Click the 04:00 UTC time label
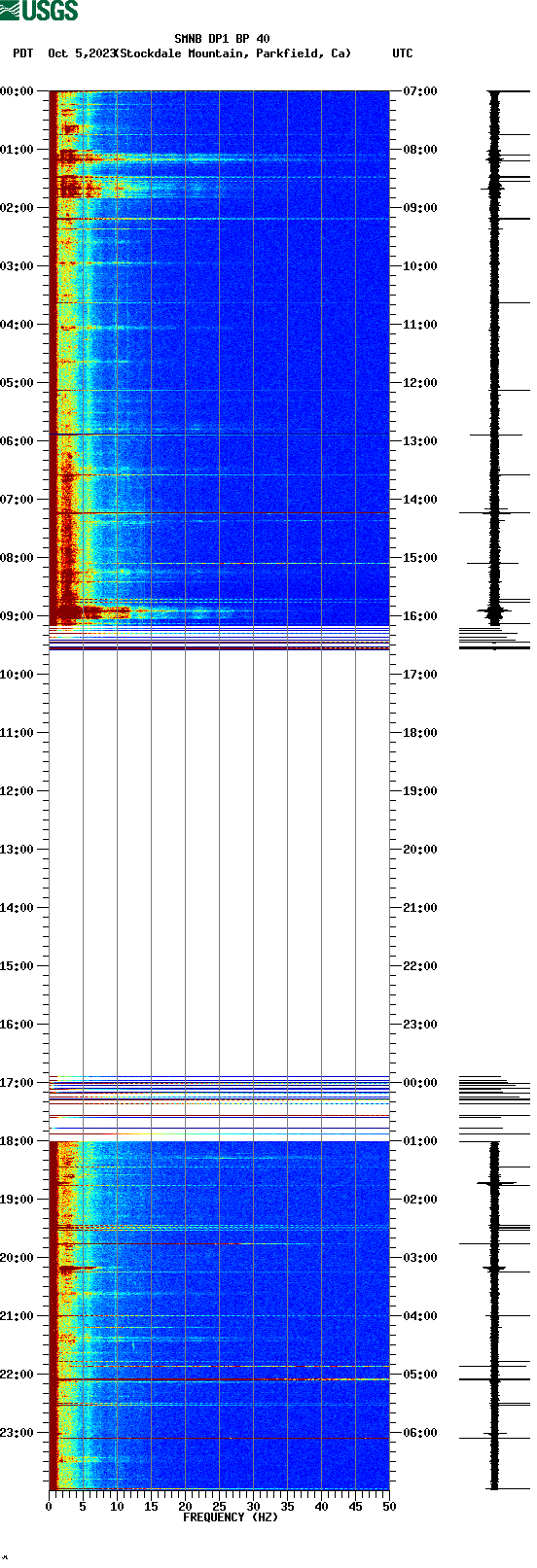This screenshot has height=1568, width=537. 420,1316
